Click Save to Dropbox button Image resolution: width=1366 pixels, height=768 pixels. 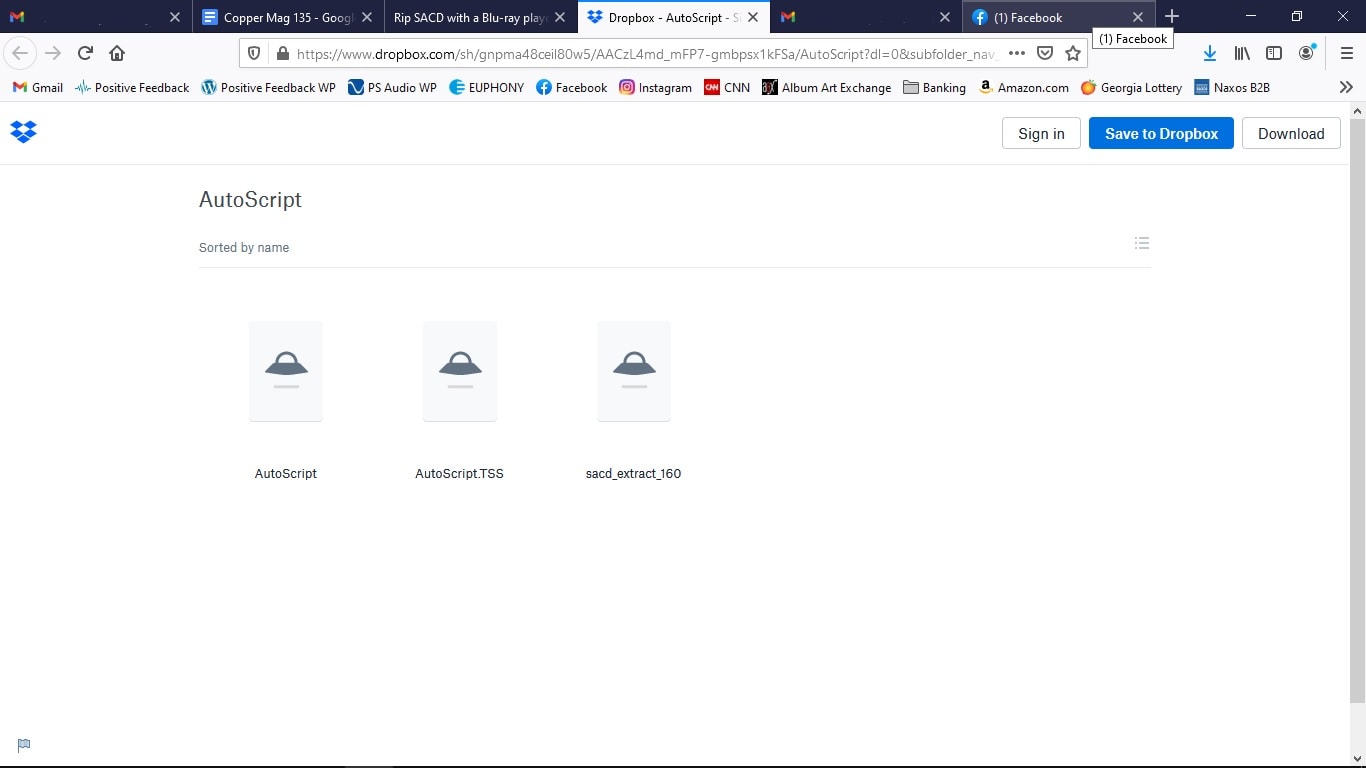[x=1161, y=133]
